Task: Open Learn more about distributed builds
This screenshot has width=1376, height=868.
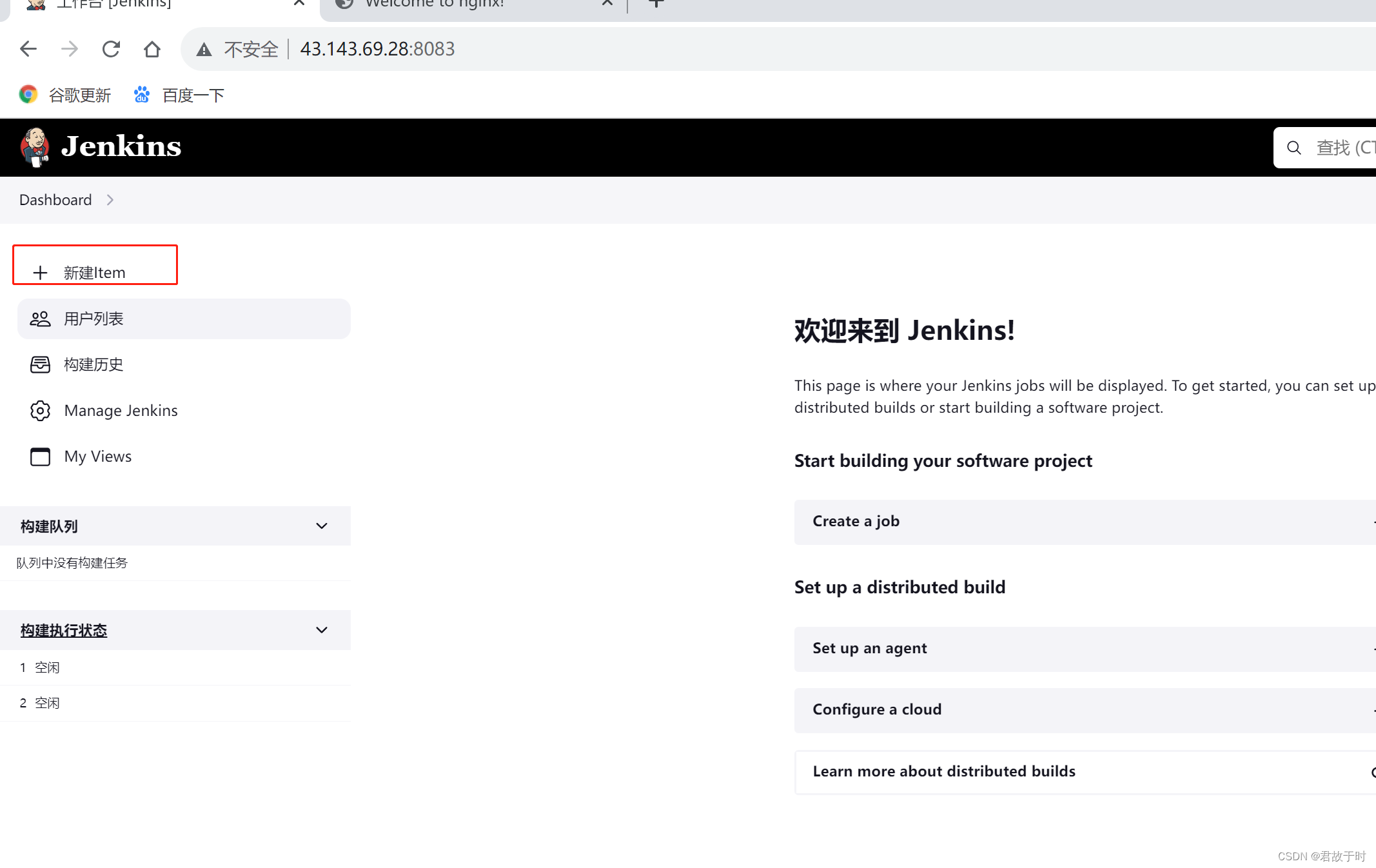Action: (1085, 772)
